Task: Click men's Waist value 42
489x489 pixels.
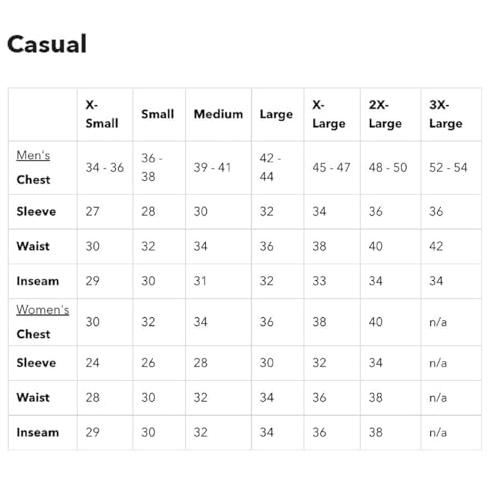Action: (436, 246)
